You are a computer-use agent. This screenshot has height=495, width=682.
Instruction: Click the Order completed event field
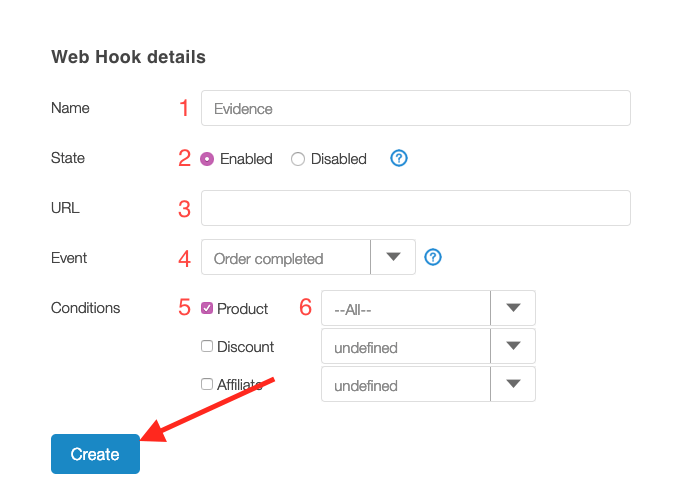286,257
